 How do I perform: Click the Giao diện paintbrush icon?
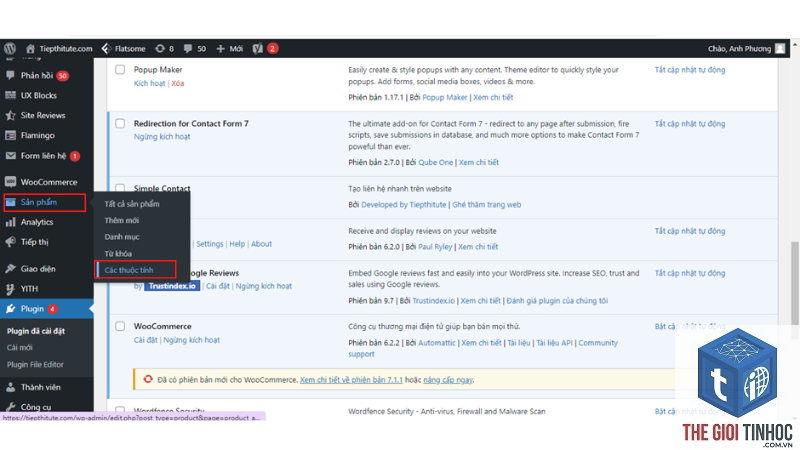tap(10, 268)
